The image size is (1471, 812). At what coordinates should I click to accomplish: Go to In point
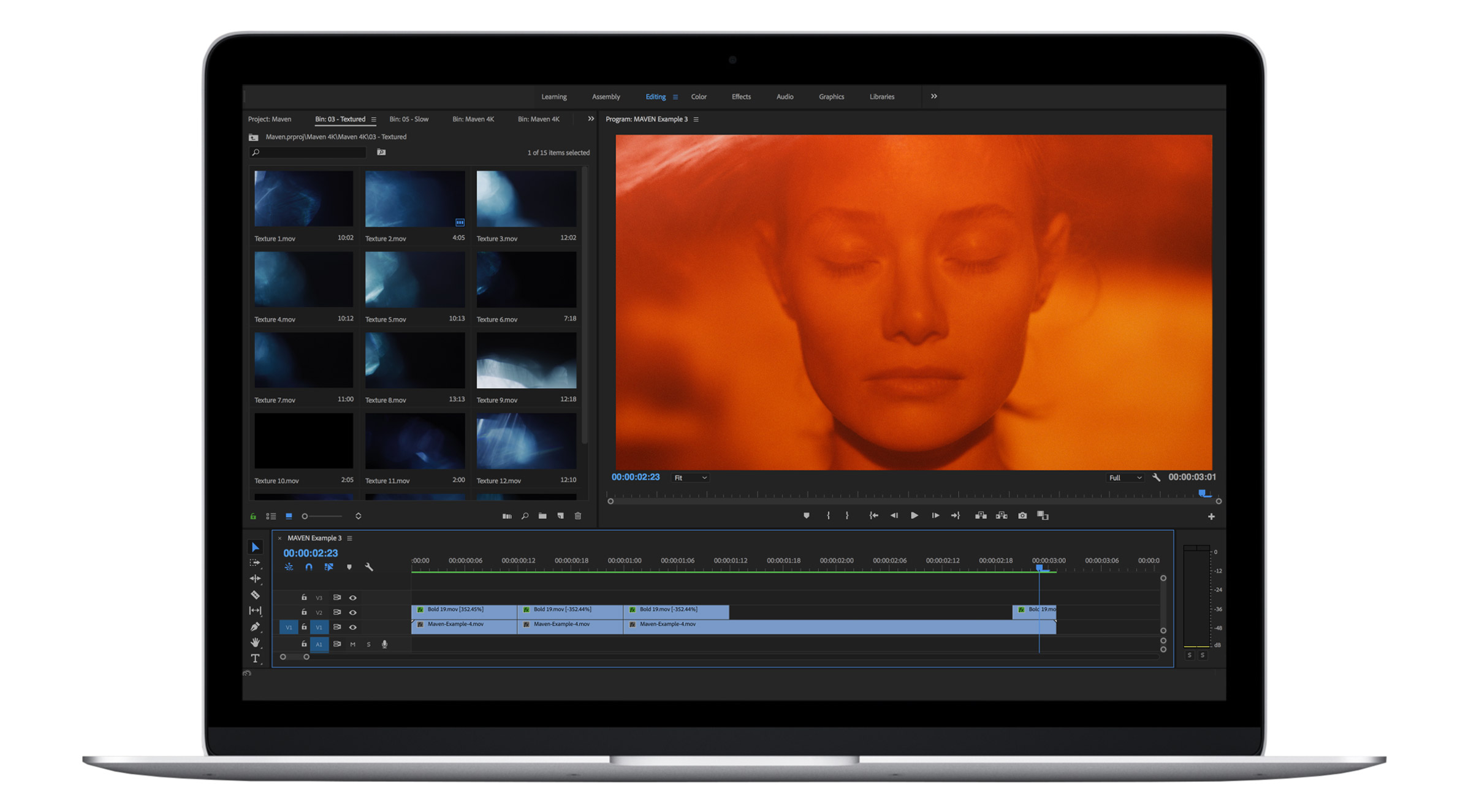pos(874,515)
